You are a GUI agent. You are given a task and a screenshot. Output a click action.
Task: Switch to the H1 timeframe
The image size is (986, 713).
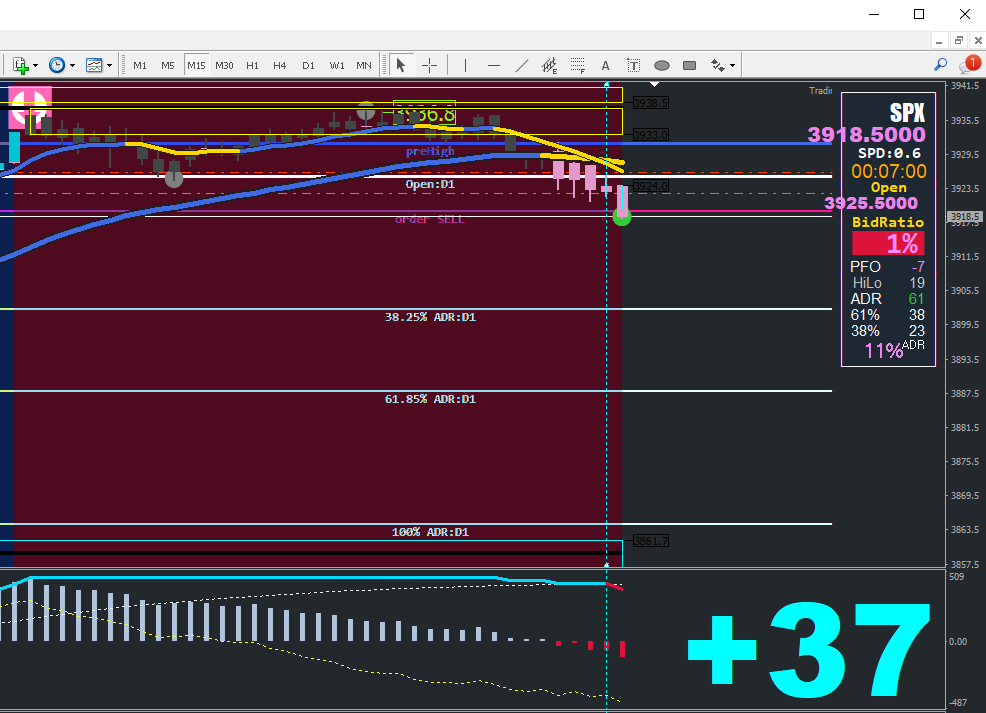point(252,65)
